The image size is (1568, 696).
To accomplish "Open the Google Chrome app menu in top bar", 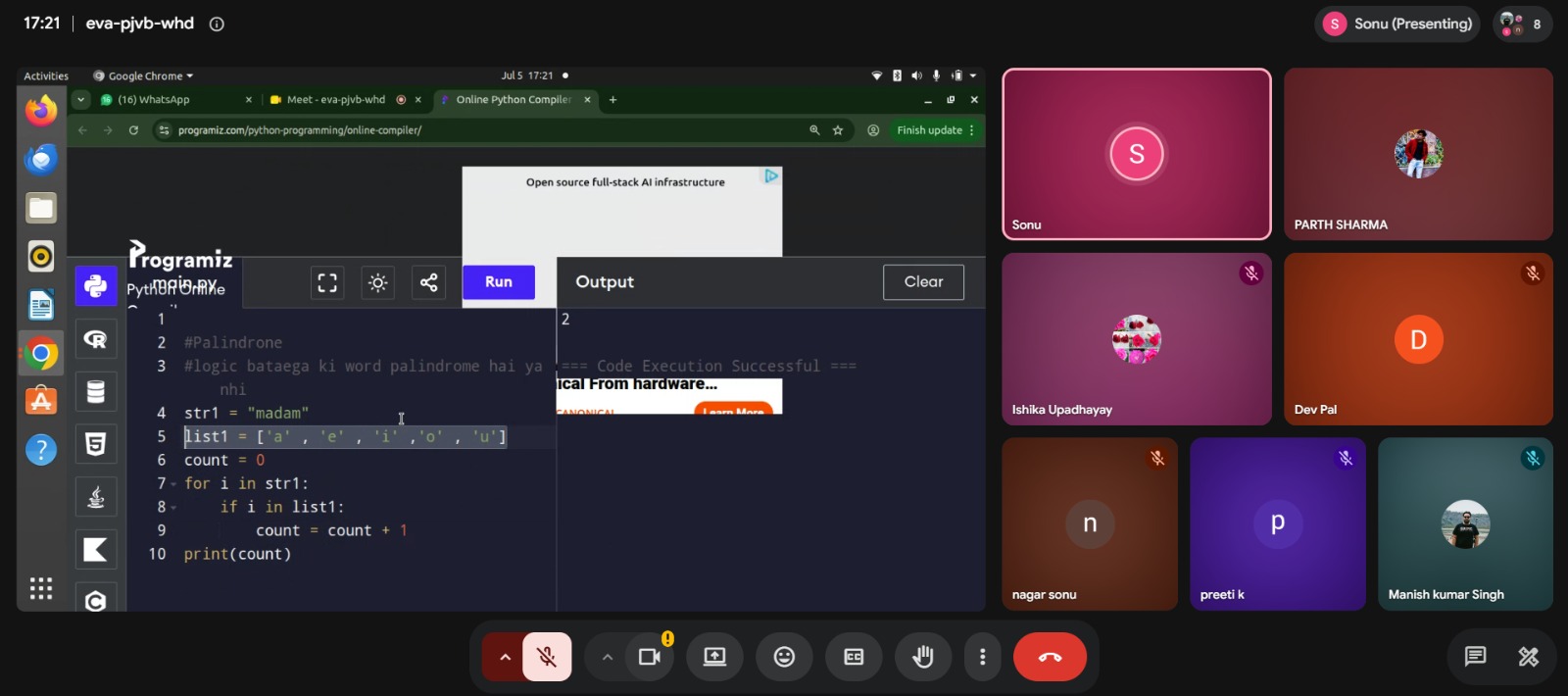I will [x=143, y=75].
